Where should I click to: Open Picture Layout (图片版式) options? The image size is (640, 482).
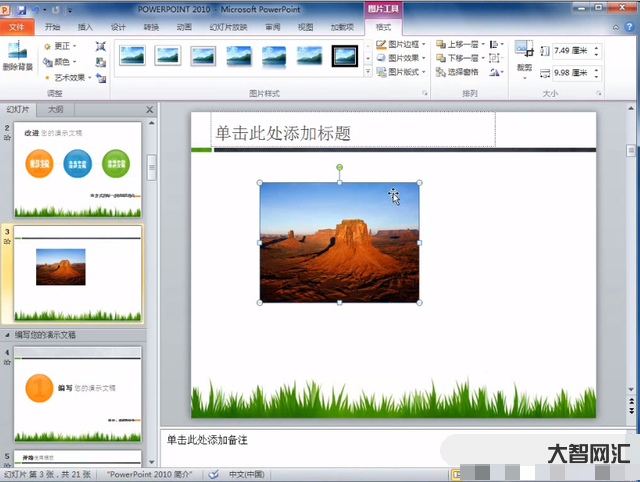(405, 72)
